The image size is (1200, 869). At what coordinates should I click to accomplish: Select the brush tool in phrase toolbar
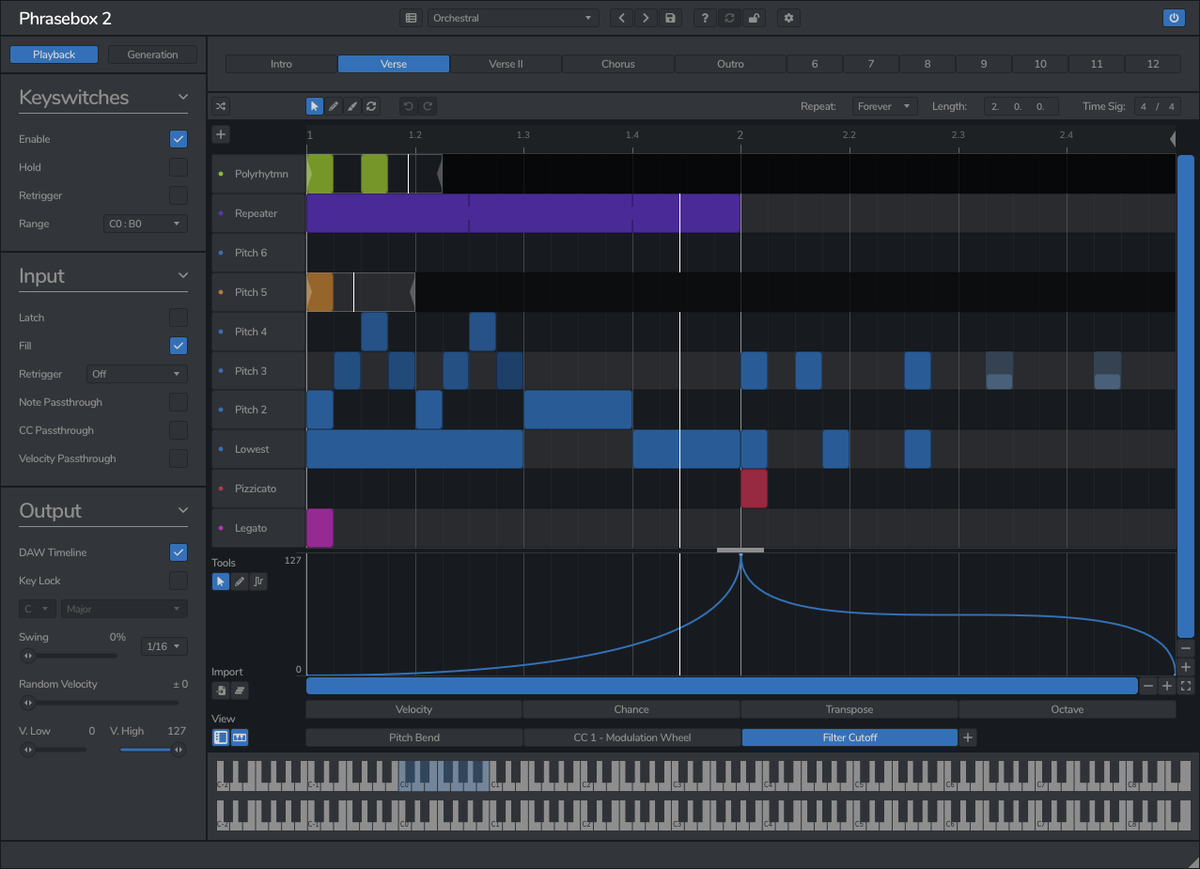click(352, 106)
